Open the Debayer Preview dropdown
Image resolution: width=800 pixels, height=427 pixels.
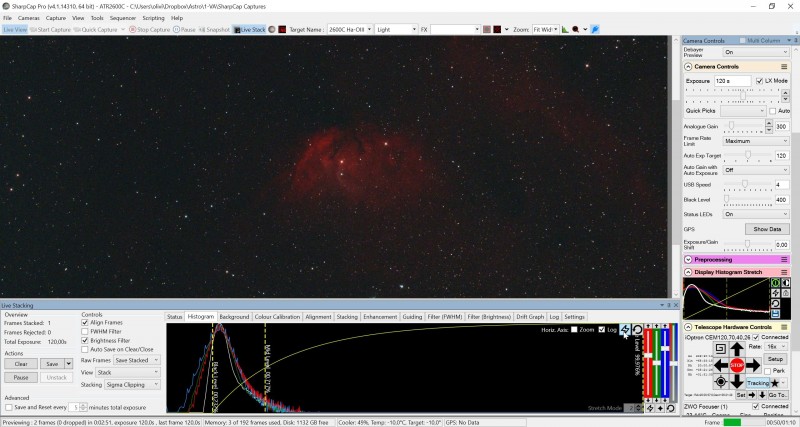coord(756,52)
